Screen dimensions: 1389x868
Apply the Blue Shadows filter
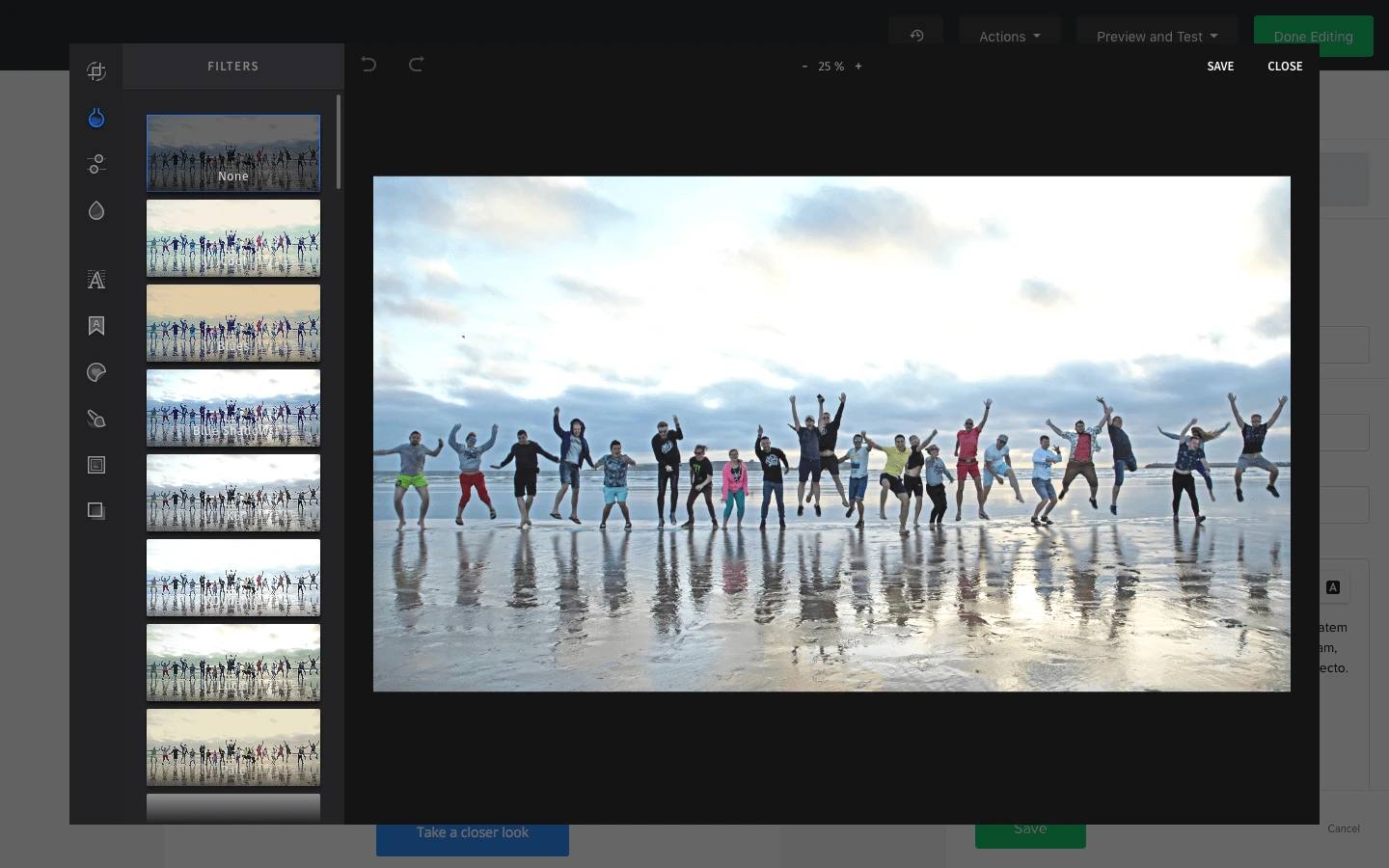[233, 408]
